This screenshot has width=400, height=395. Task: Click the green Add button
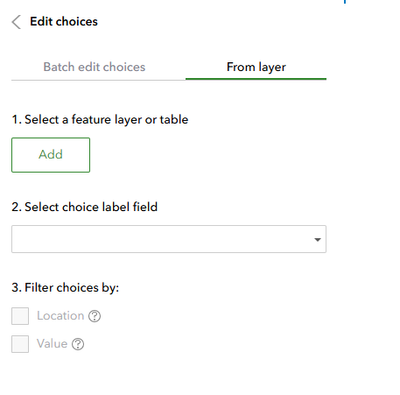51,155
